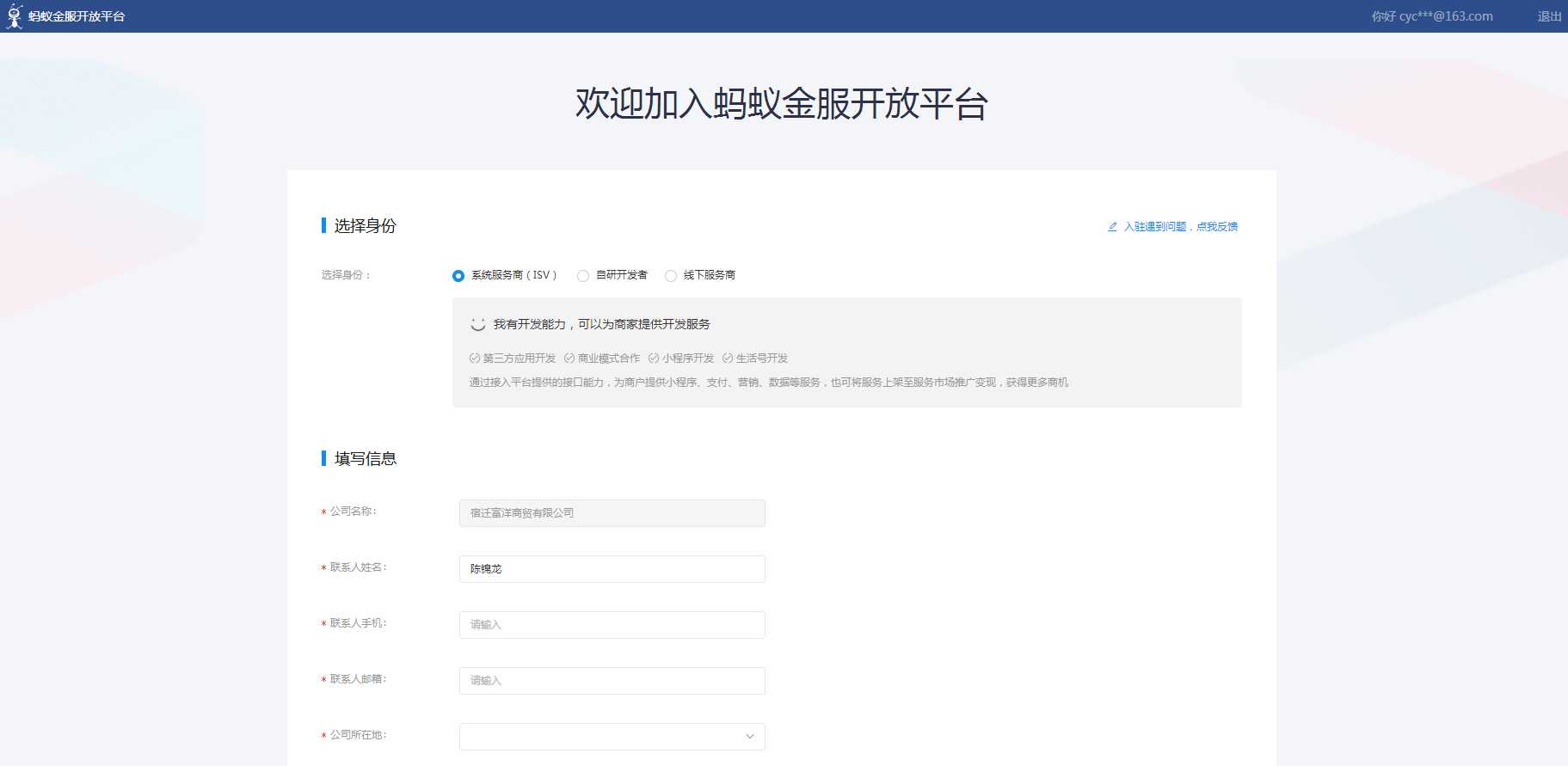
Task: Click the 填写信息 section heading
Action: coord(365,458)
